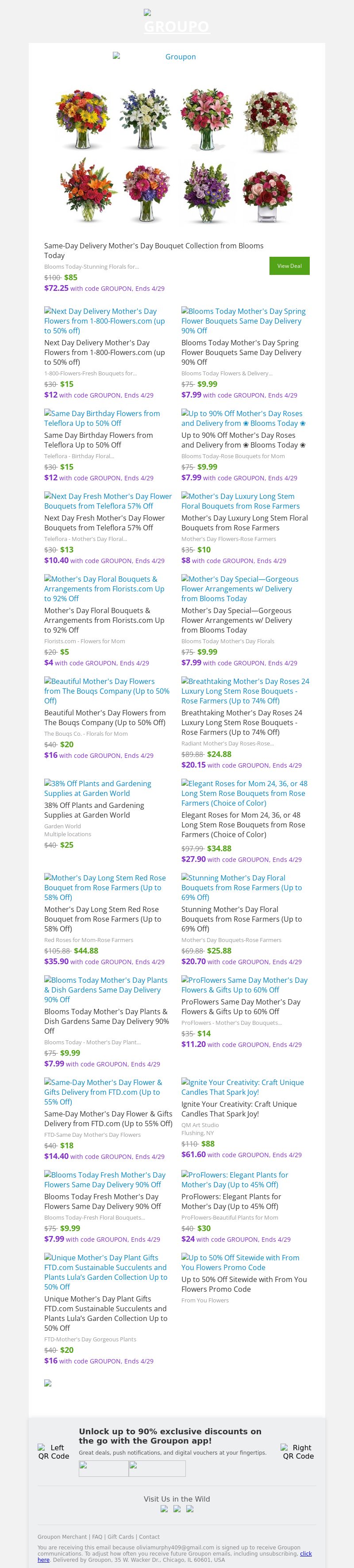The image size is (354, 1568).
Task: Open the middle social media icon
Action: click(177, 1509)
